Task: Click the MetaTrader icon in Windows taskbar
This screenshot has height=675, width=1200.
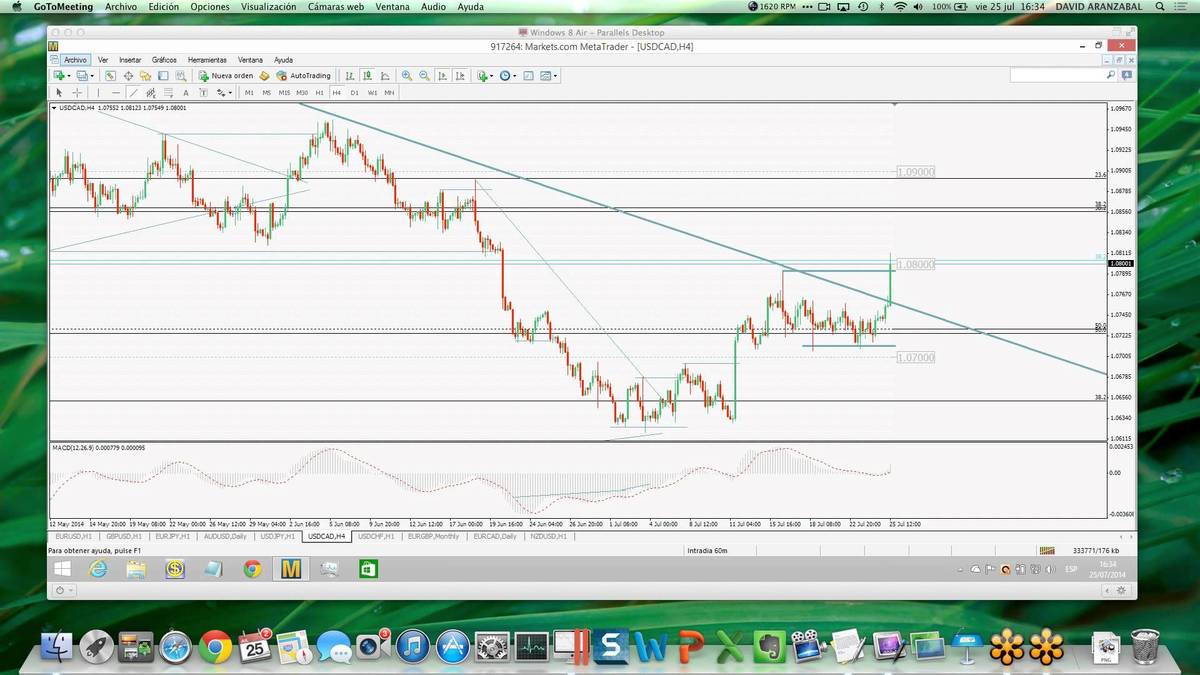Action: pos(291,569)
